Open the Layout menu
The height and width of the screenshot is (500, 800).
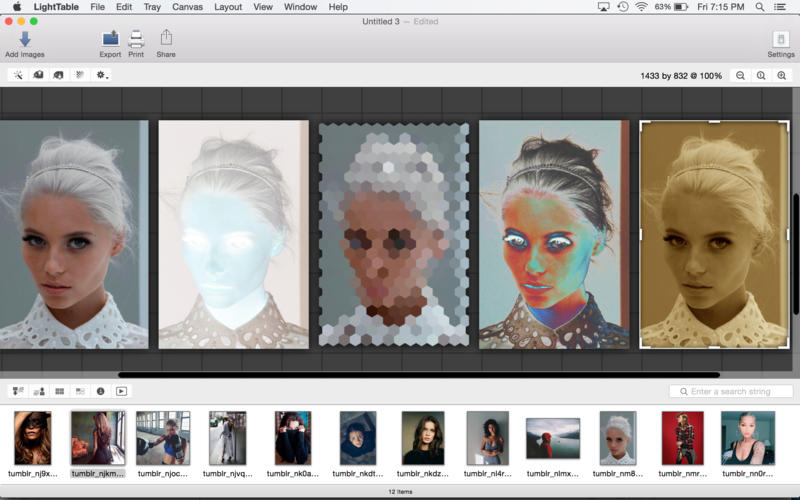pyautogui.click(x=228, y=7)
